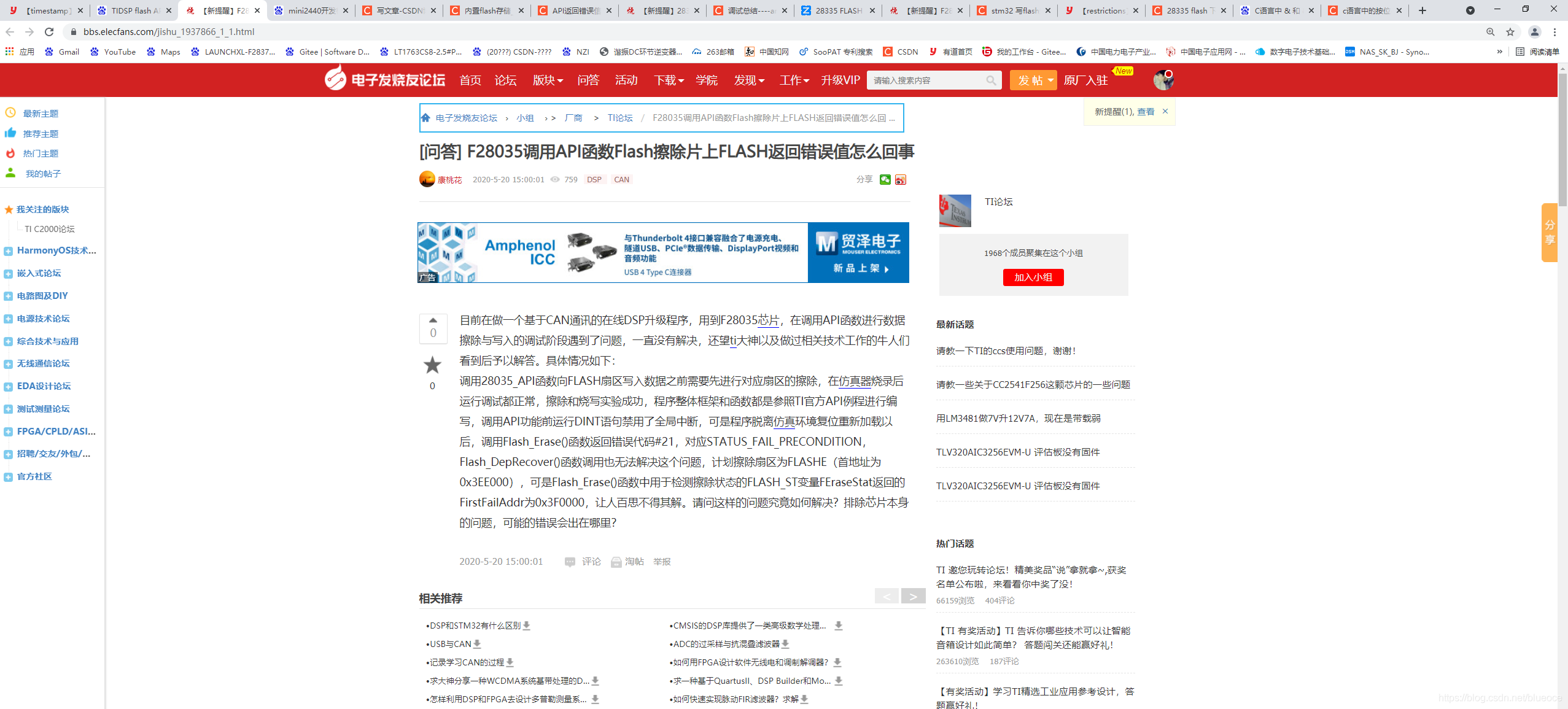This screenshot has height=709, width=1568.
Task: Open the 发帖 dropdown arrow
Action: (x=1050, y=80)
